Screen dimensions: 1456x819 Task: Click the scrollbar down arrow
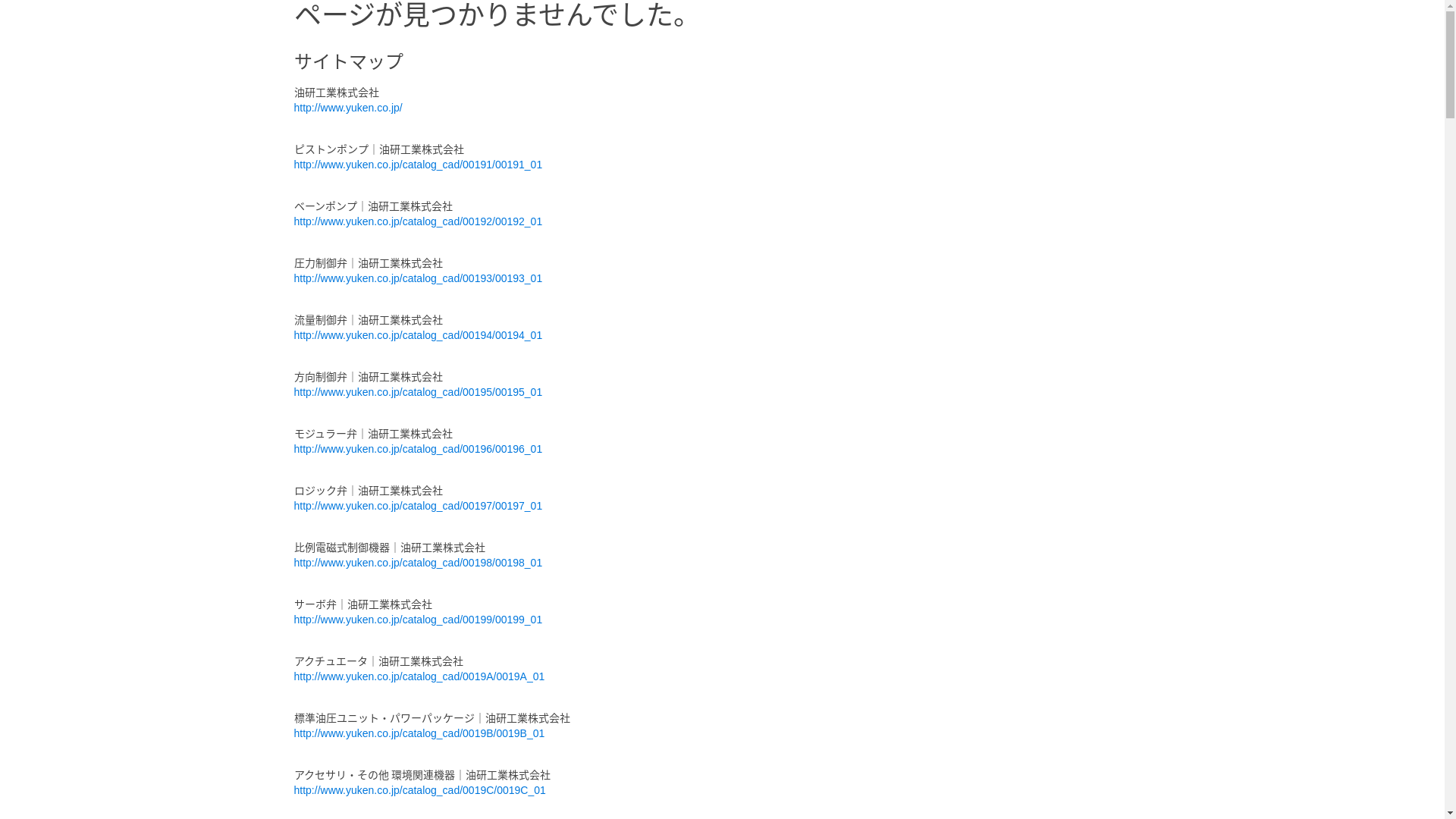point(1450,813)
